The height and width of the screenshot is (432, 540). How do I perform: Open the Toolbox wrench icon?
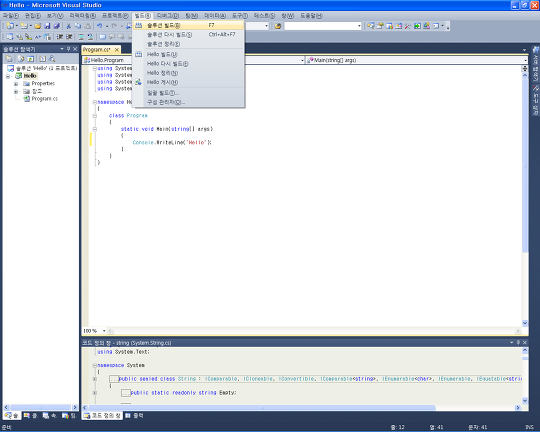(408, 26)
